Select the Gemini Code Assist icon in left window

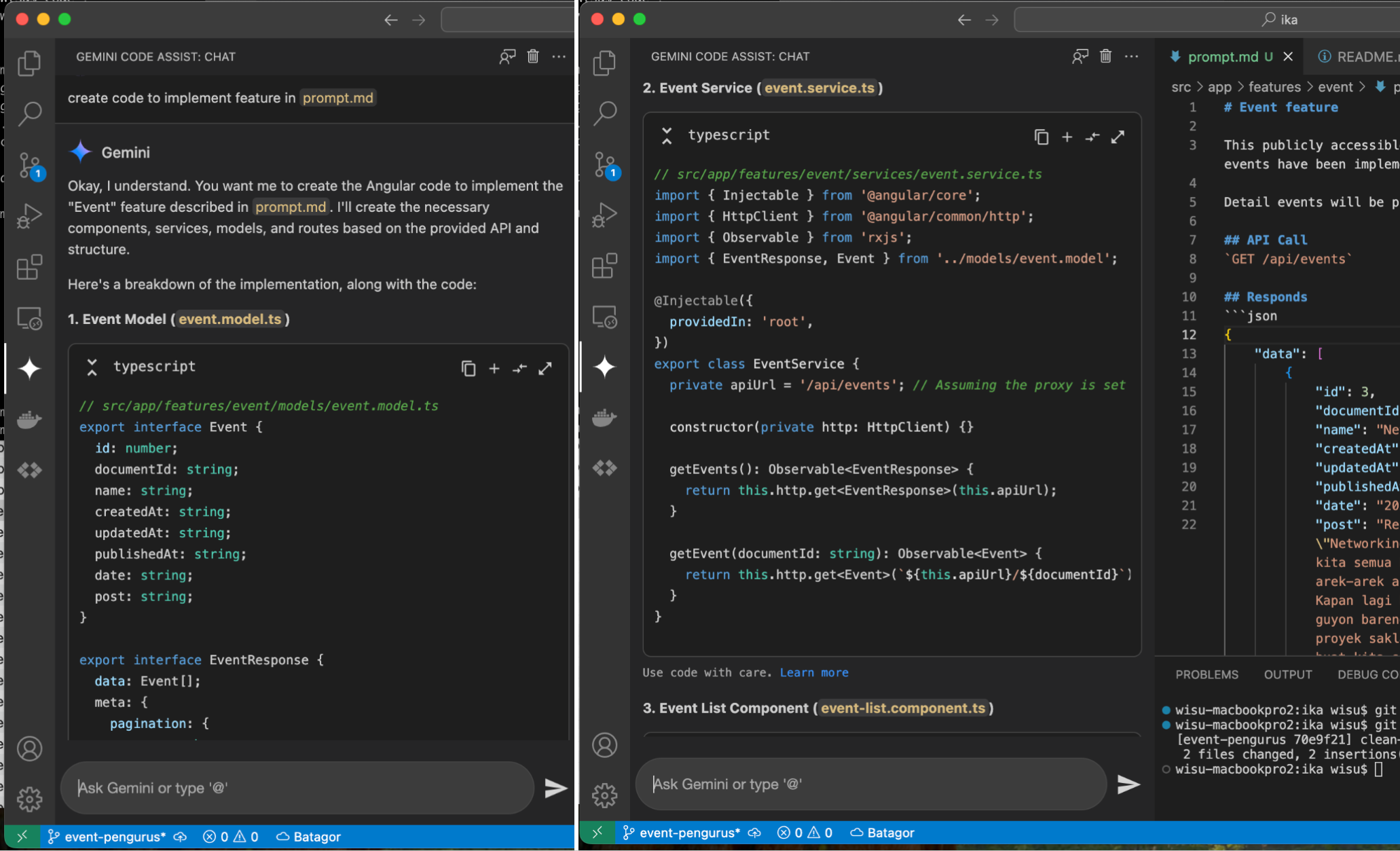click(x=29, y=369)
